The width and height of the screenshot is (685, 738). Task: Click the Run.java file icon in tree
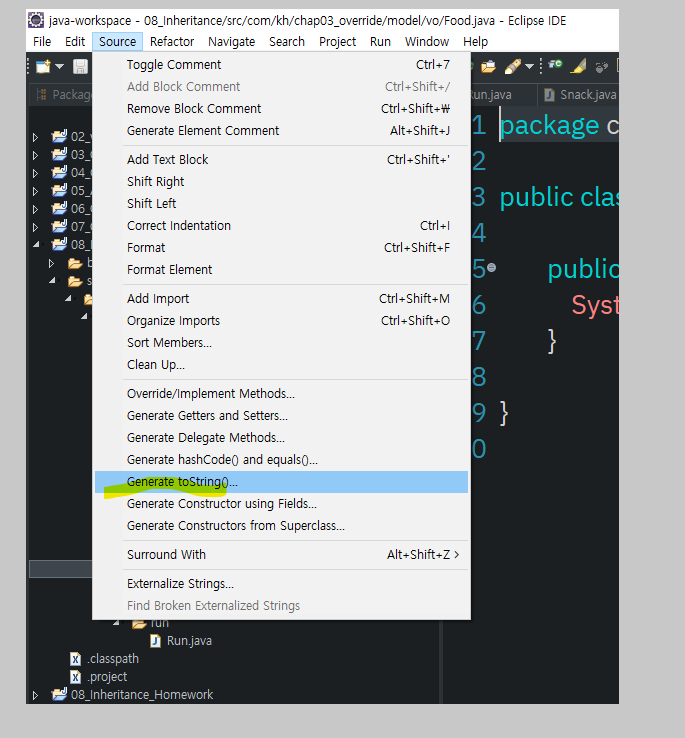pyautogui.click(x=155, y=641)
